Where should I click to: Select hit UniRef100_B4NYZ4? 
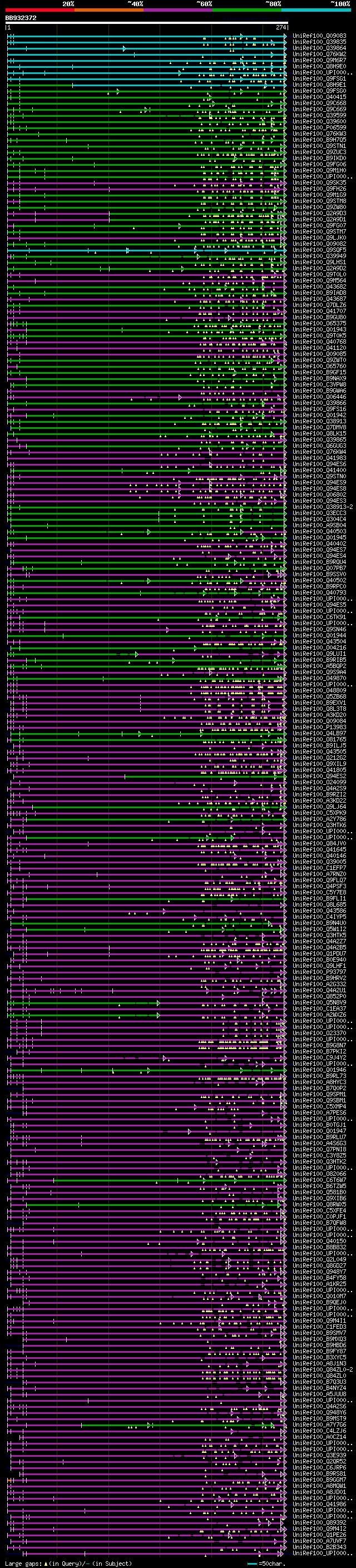click(x=319, y=1387)
